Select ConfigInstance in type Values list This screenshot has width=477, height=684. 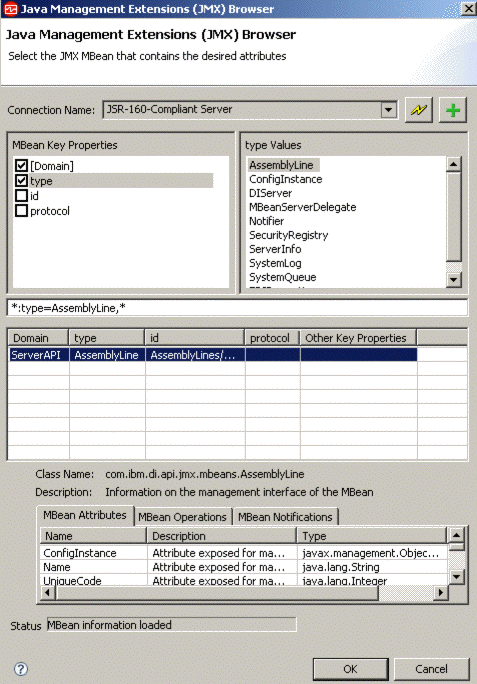(x=285, y=179)
